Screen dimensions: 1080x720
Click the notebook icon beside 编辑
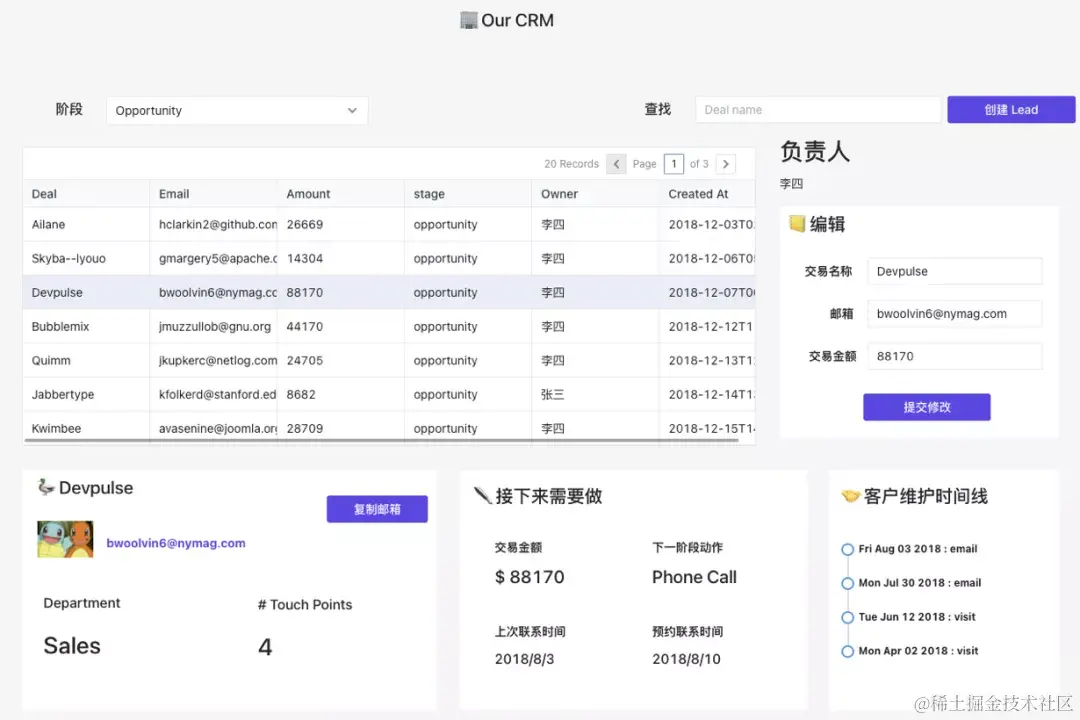coord(795,224)
